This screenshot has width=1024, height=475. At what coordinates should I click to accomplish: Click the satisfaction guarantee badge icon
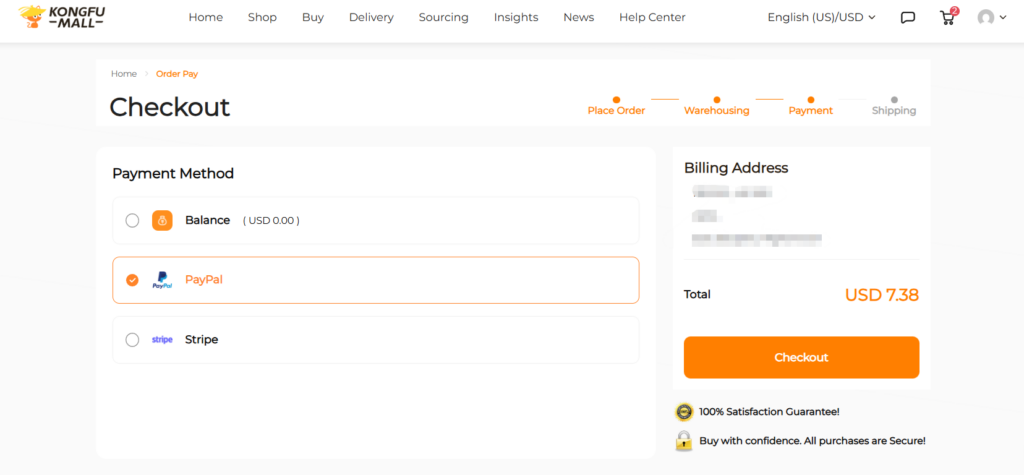(684, 412)
